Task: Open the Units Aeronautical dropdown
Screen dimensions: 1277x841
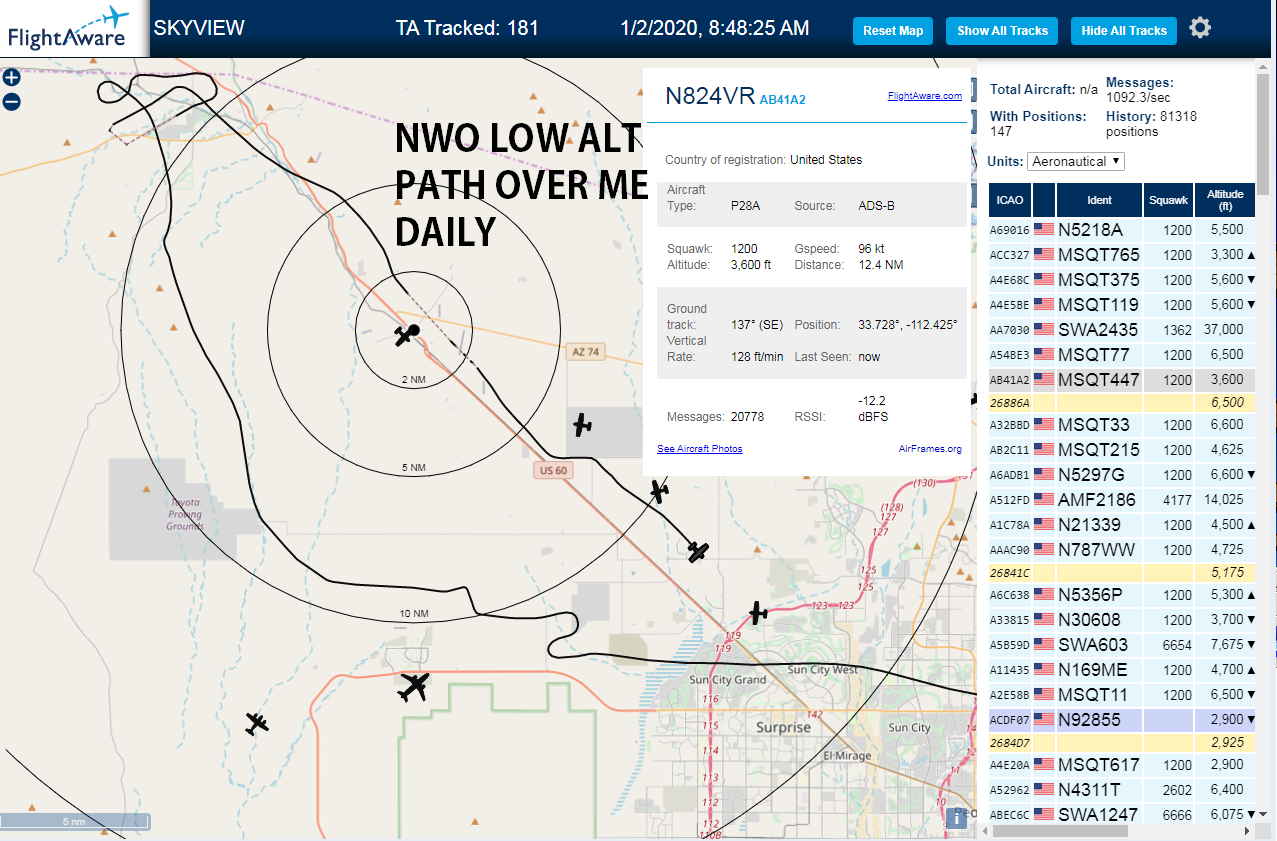Action: pyautogui.click(x=1076, y=161)
